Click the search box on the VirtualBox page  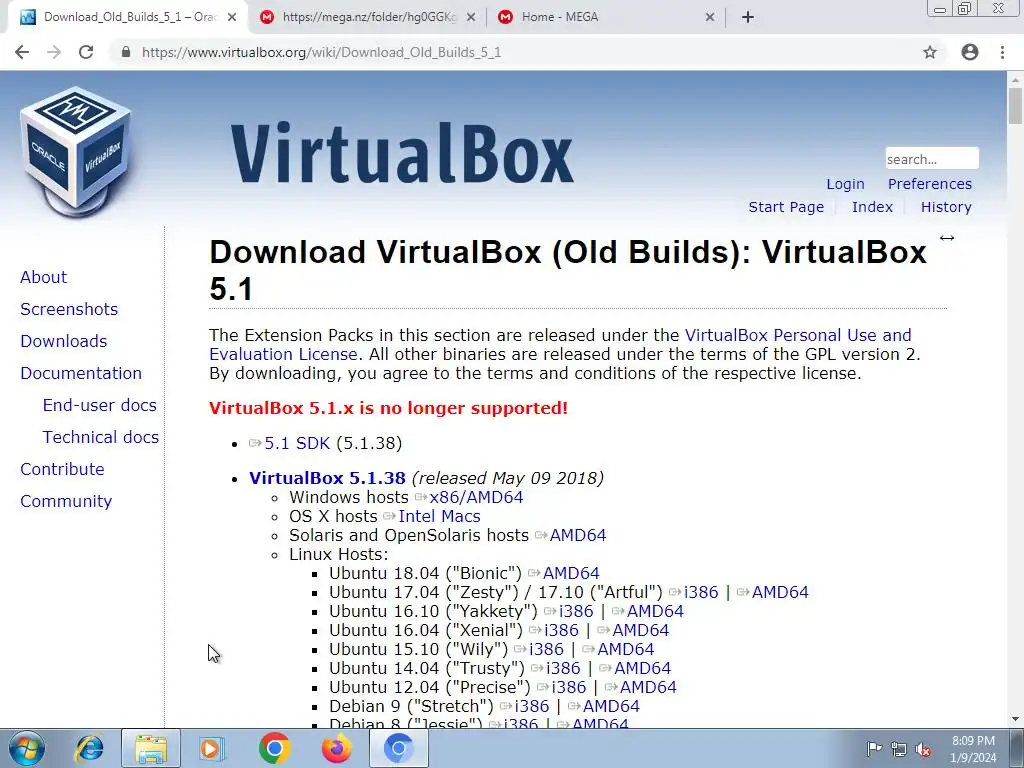pos(932,159)
